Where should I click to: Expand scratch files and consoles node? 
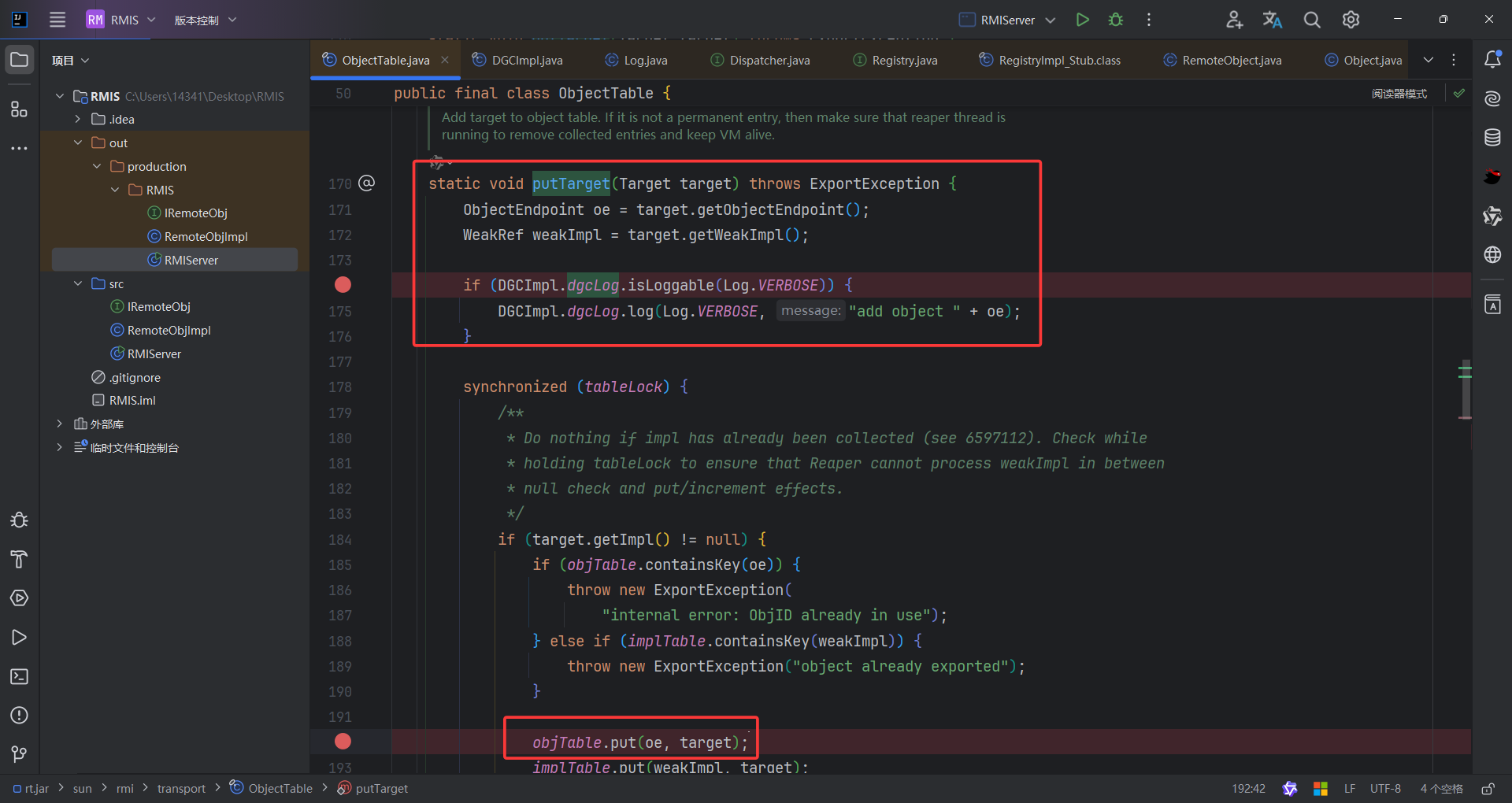click(x=59, y=448)
